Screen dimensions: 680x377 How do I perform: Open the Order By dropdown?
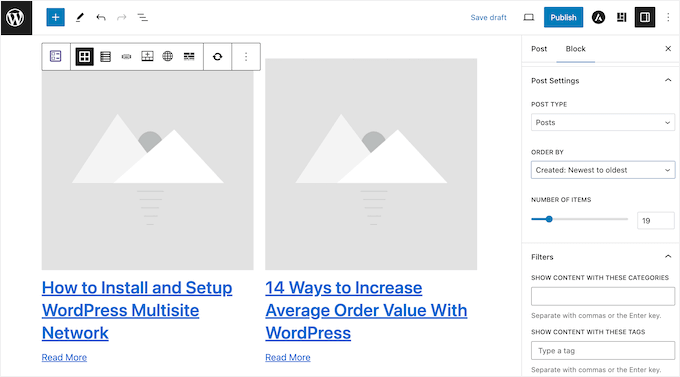[603, 170]
